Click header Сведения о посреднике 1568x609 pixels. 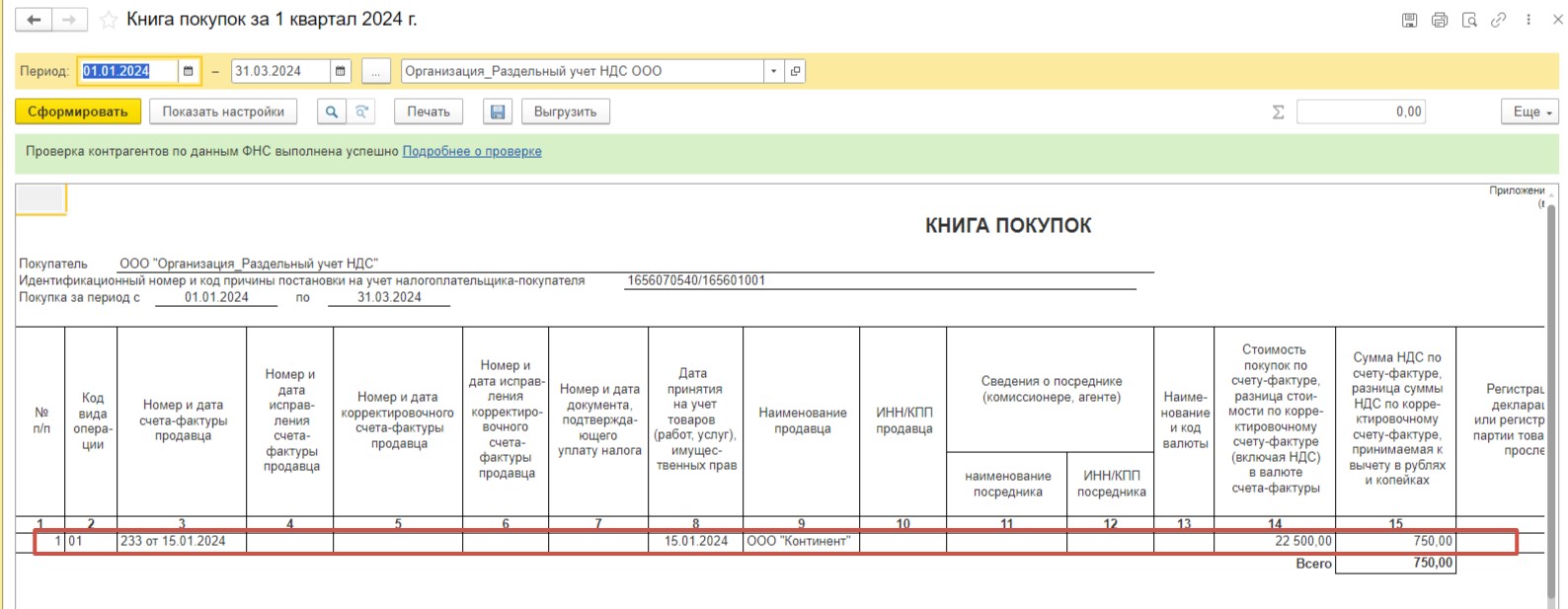coord(1051,389)
